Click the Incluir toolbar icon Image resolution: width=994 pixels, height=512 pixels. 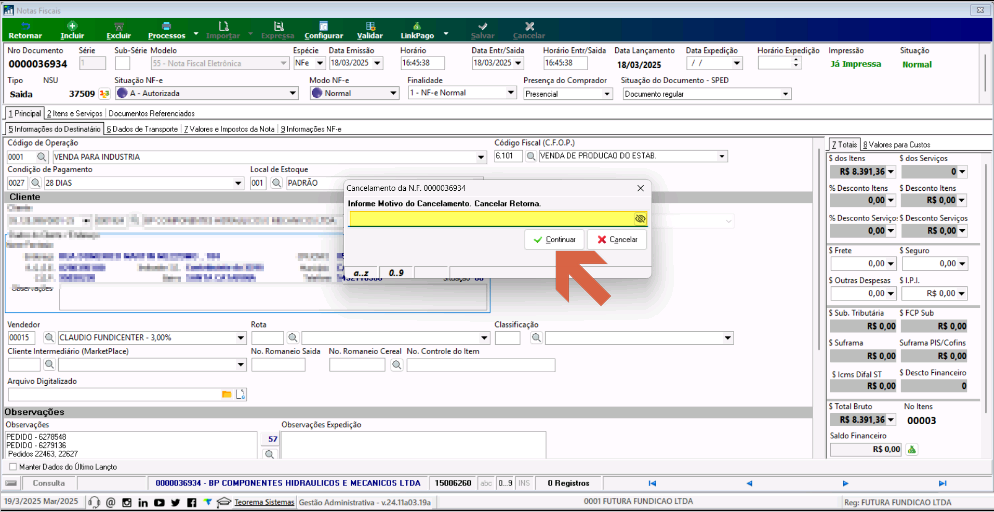72,26
